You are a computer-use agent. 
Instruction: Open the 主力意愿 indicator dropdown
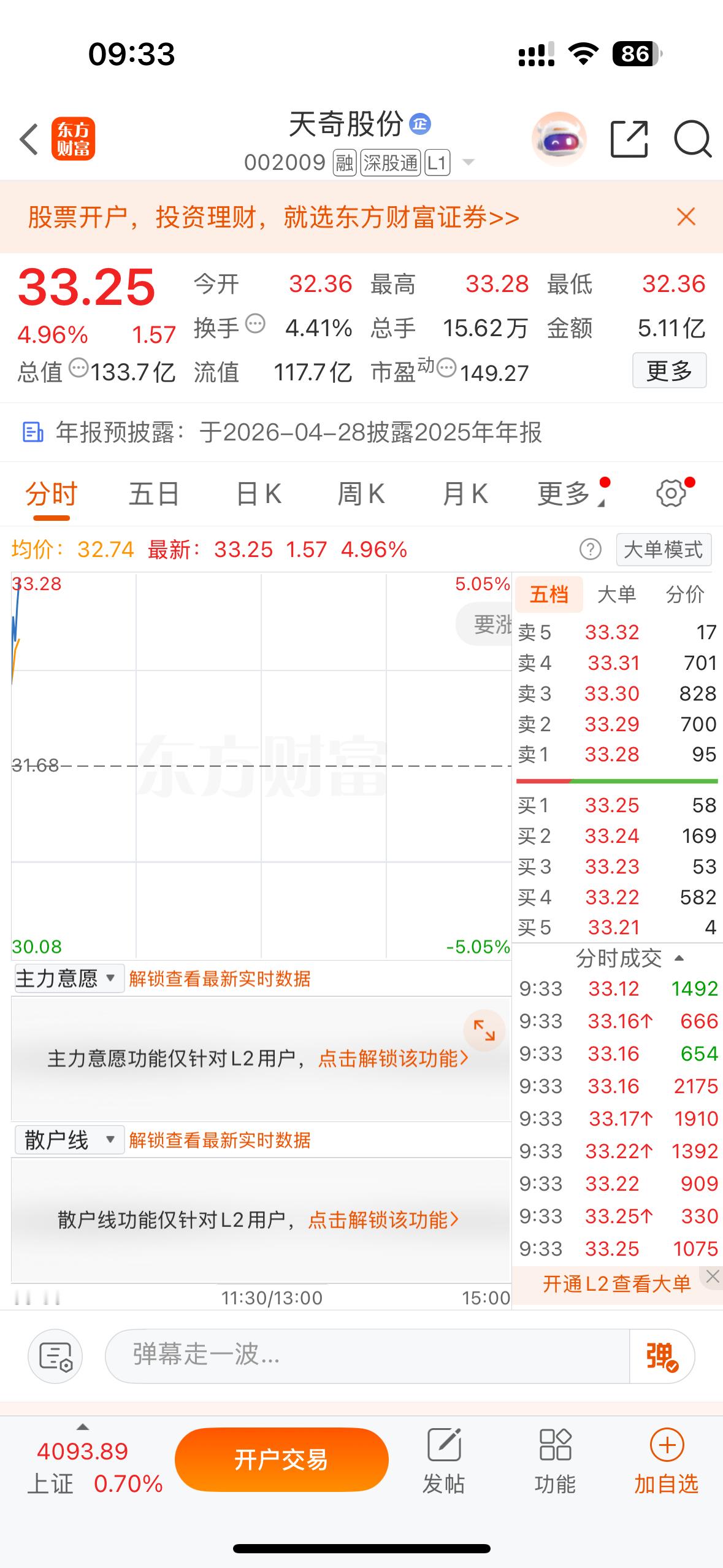(x=69, y=978)
